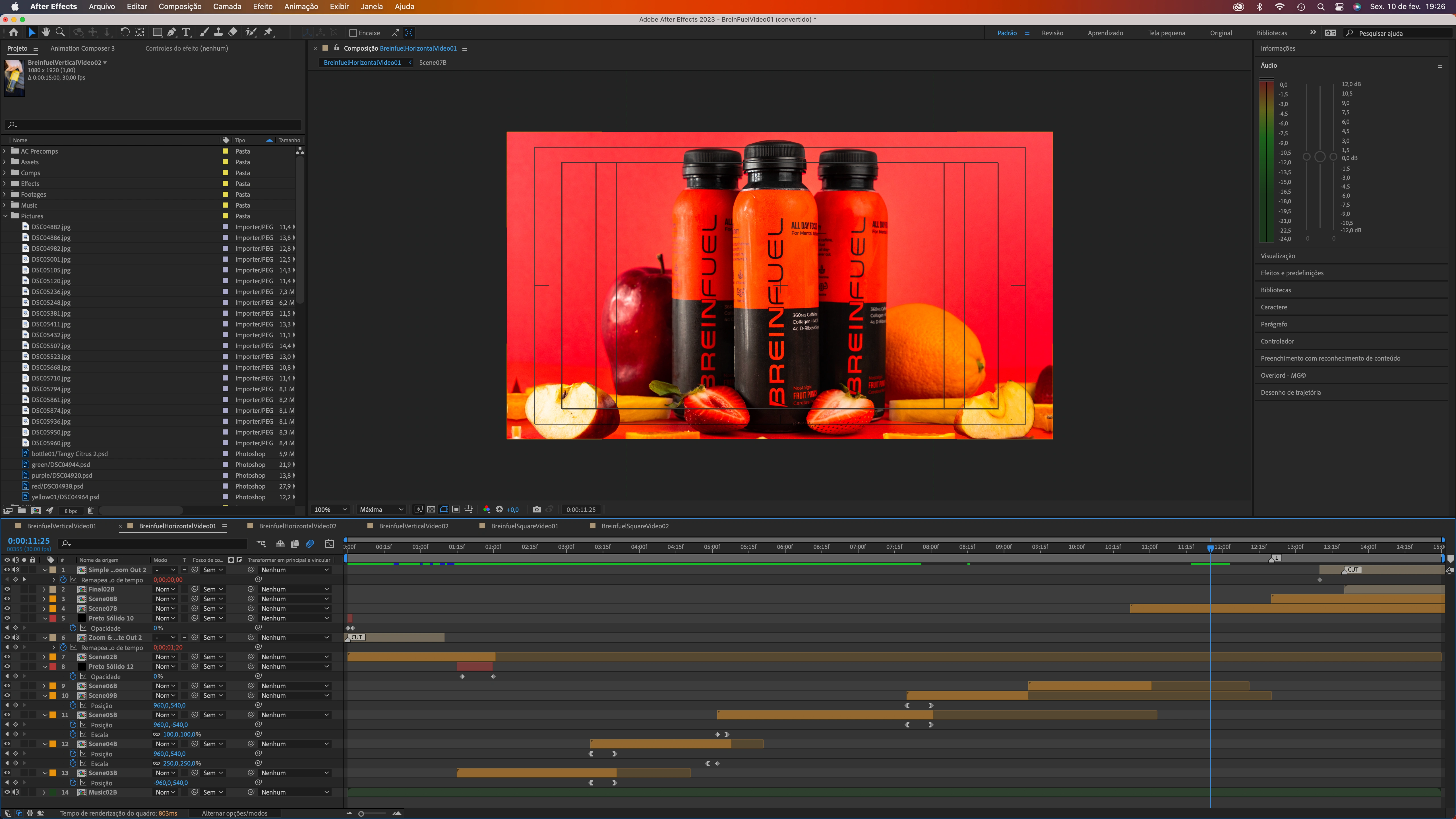This screenshot has height=819, width=1456.
Task: Select the Eraser tool
Action: tap(233, 32)
